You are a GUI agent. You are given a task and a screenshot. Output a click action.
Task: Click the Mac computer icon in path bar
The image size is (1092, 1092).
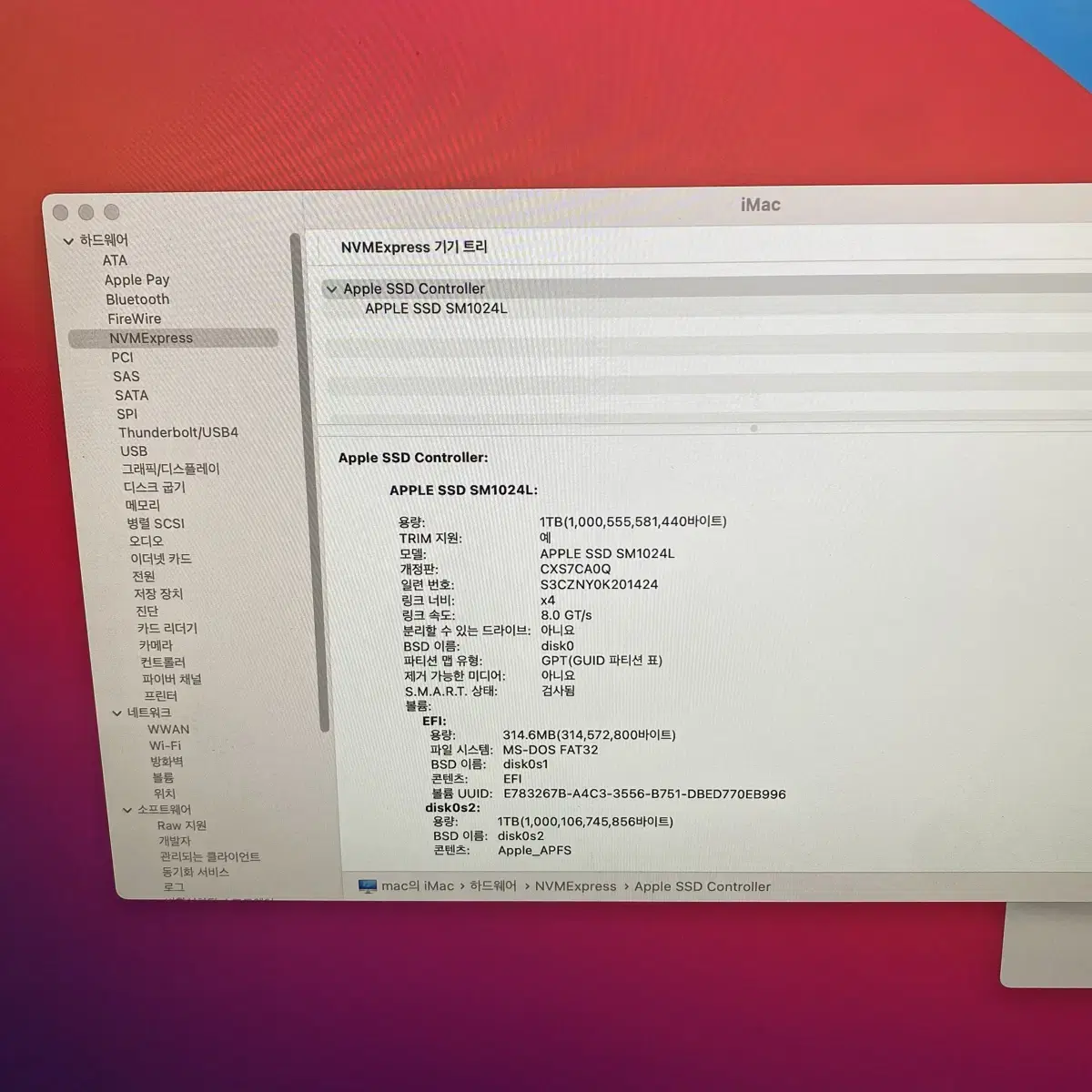(x=368, y=886)
